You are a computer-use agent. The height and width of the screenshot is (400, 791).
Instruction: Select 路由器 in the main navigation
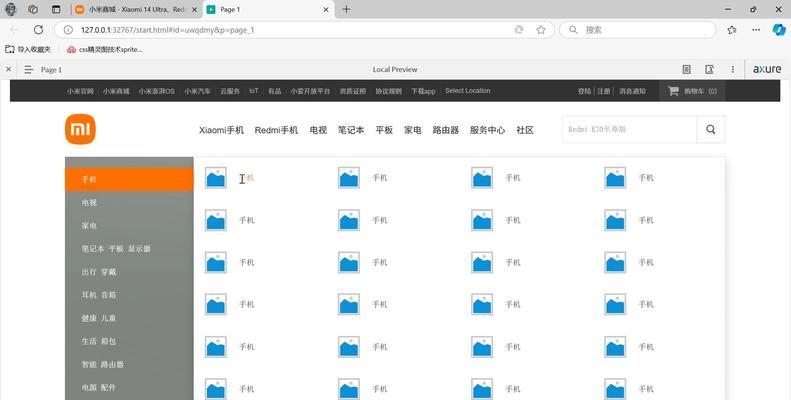[x=445, y=130]
